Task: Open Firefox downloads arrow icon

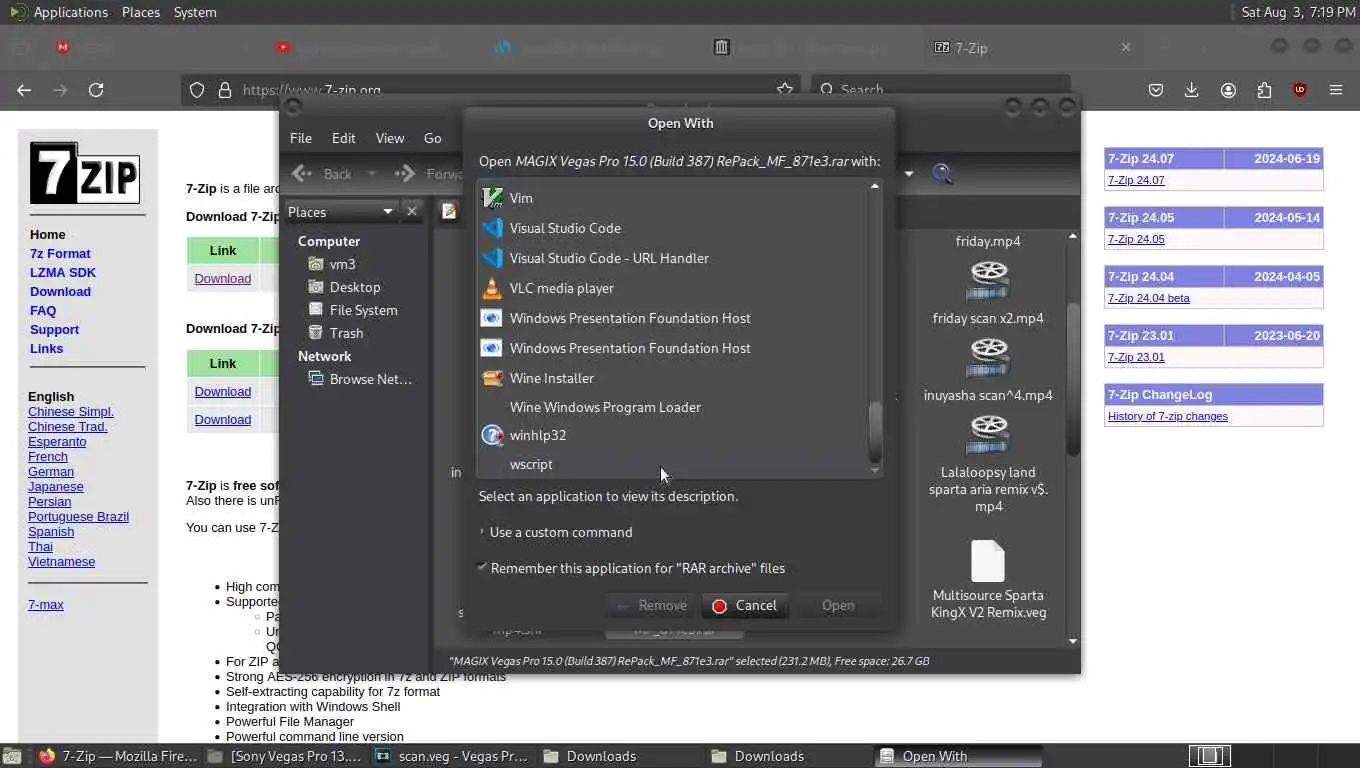Action: tap(1192, 90)
